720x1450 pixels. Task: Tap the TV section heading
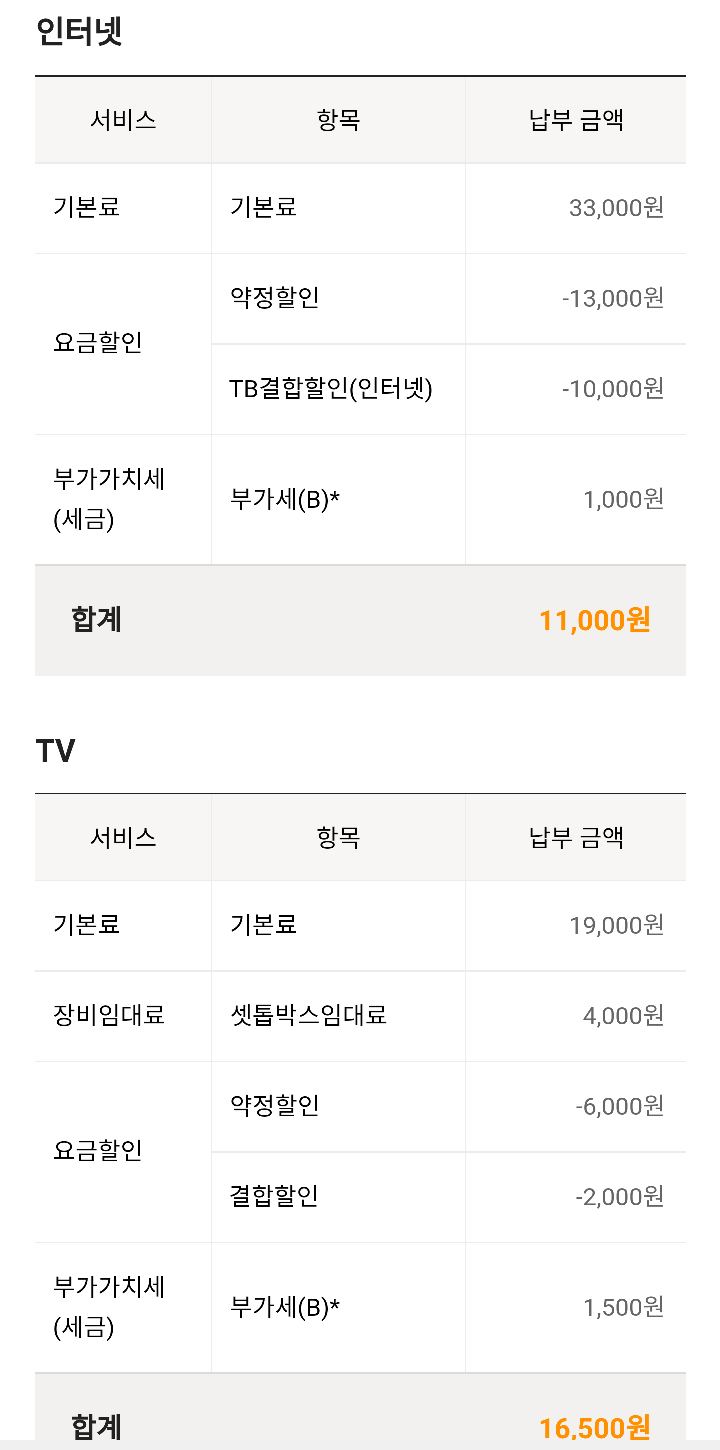pos(56,750)
